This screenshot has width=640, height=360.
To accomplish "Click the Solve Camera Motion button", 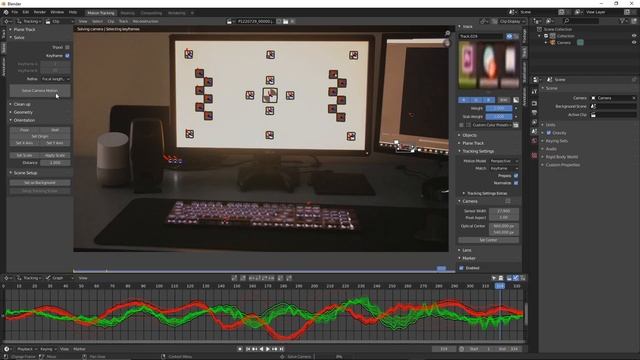I will 40,91.
